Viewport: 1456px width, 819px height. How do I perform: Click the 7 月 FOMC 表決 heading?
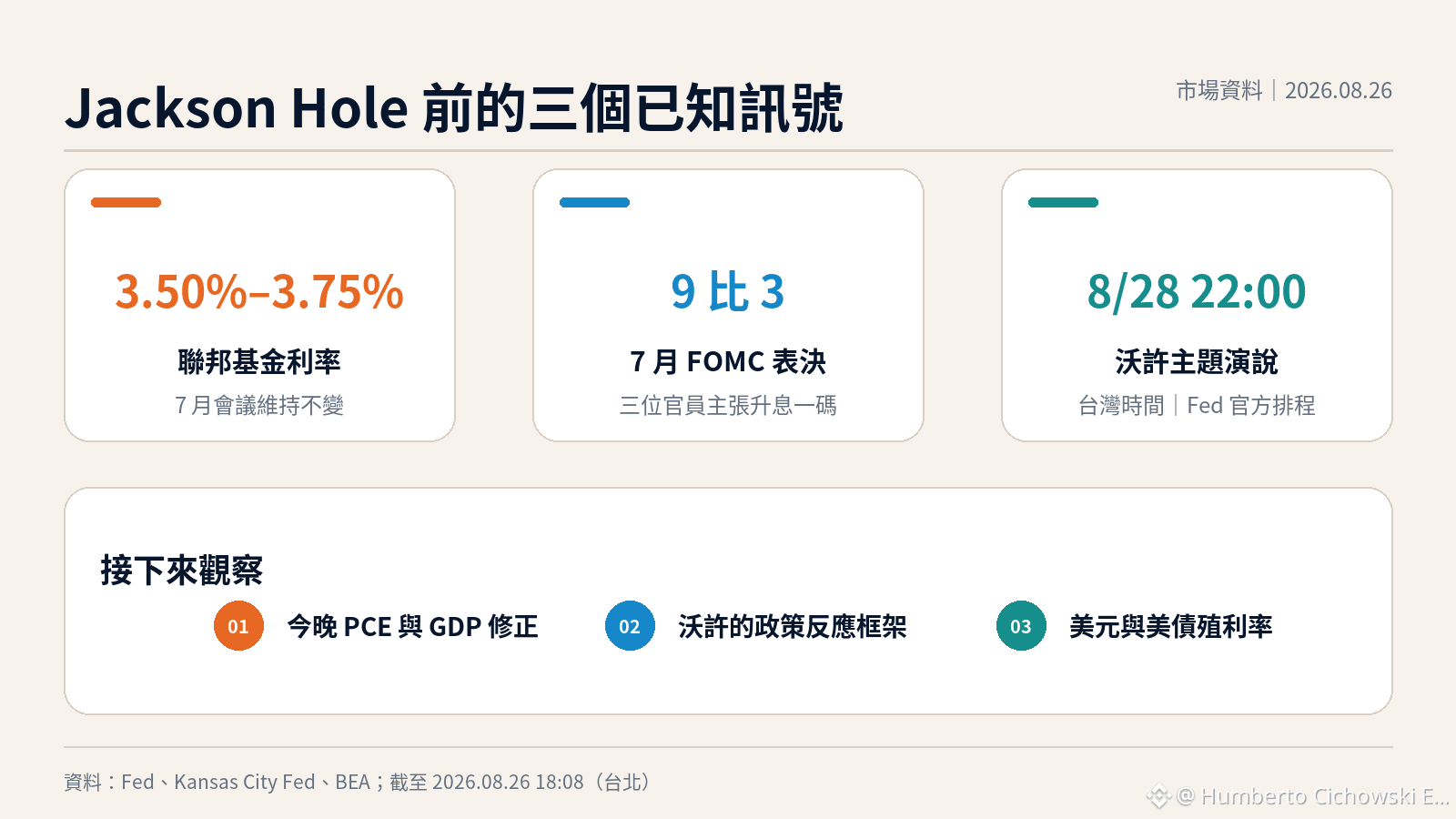[x=728, y=362]
